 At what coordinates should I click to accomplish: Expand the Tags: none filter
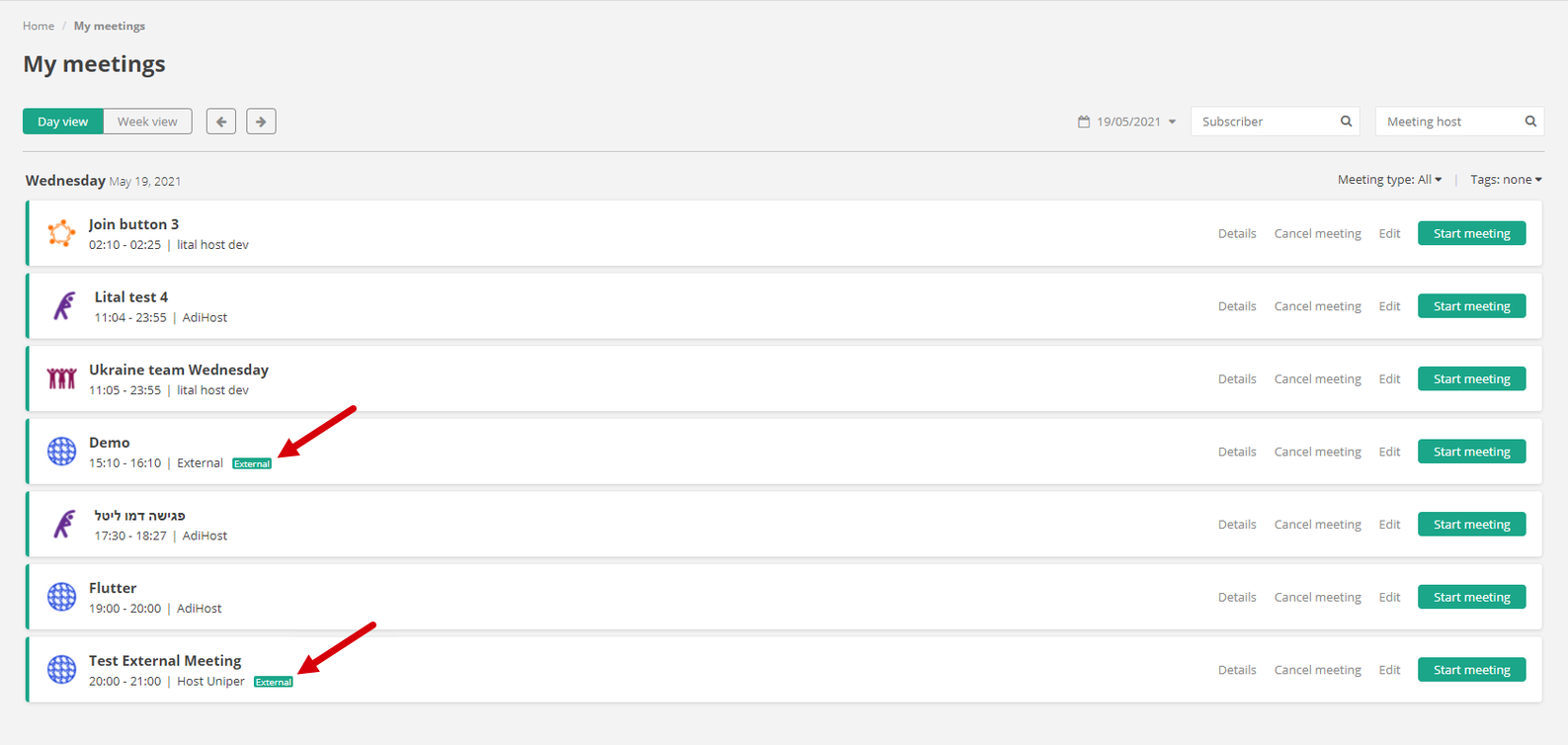1506,180
